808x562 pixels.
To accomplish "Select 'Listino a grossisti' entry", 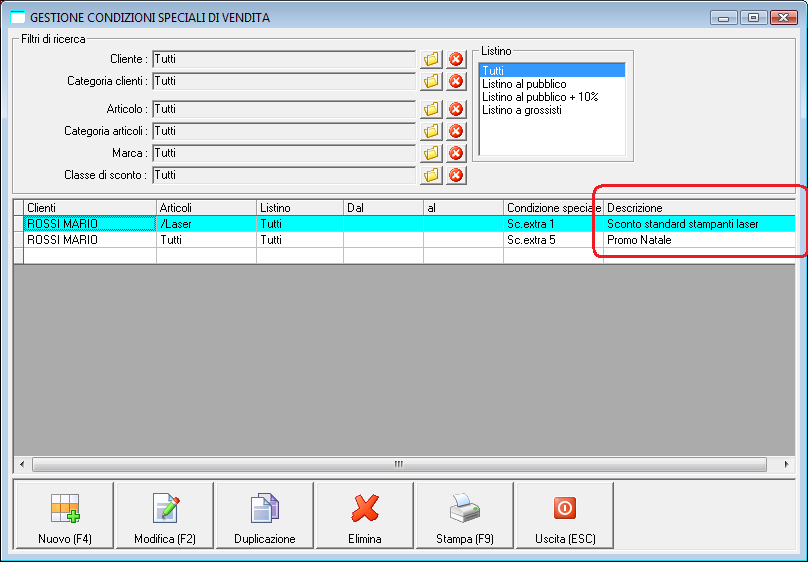I will (x=552, y=110).
